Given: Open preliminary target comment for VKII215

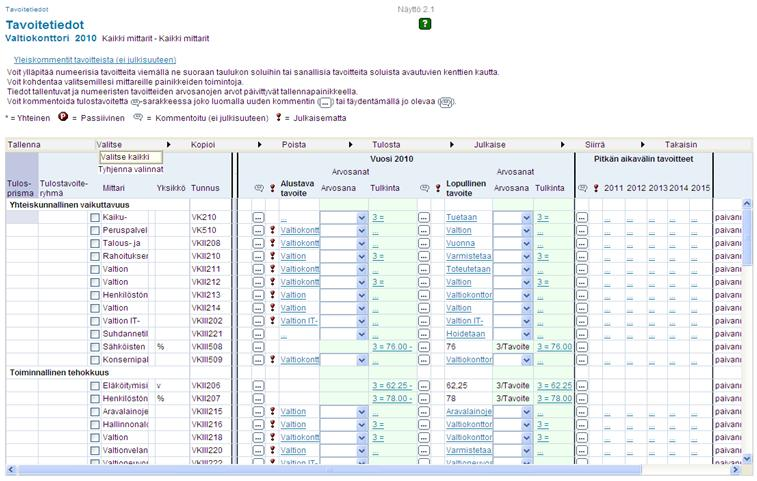Looking at the screenshot, I should [x=258, y=412].
